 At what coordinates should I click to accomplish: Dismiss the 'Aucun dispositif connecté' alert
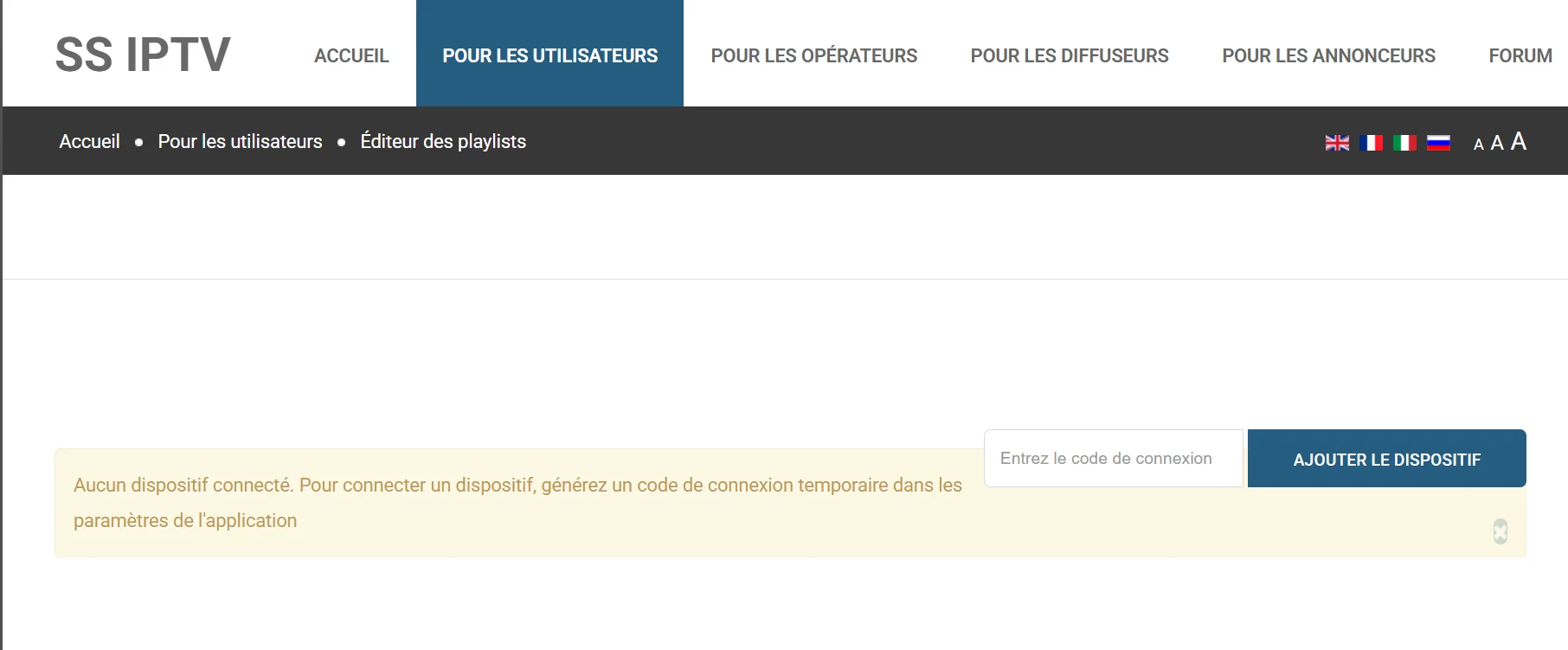click(x=1500, y=531)
